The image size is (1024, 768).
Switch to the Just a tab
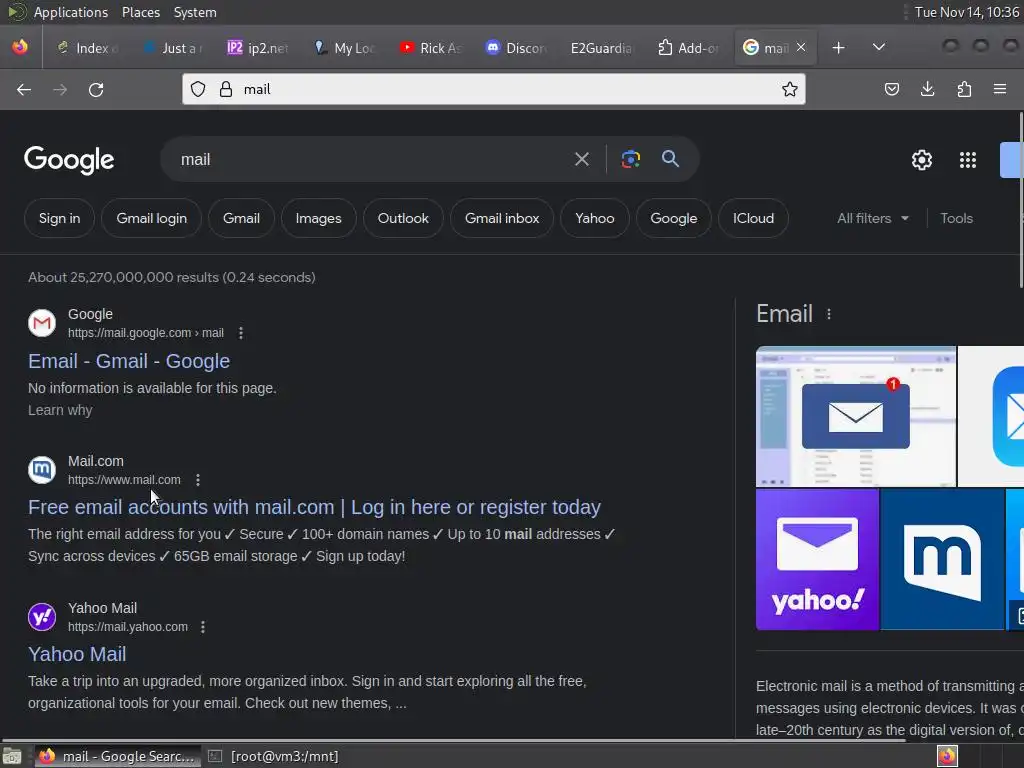click(x=172, y=48)
